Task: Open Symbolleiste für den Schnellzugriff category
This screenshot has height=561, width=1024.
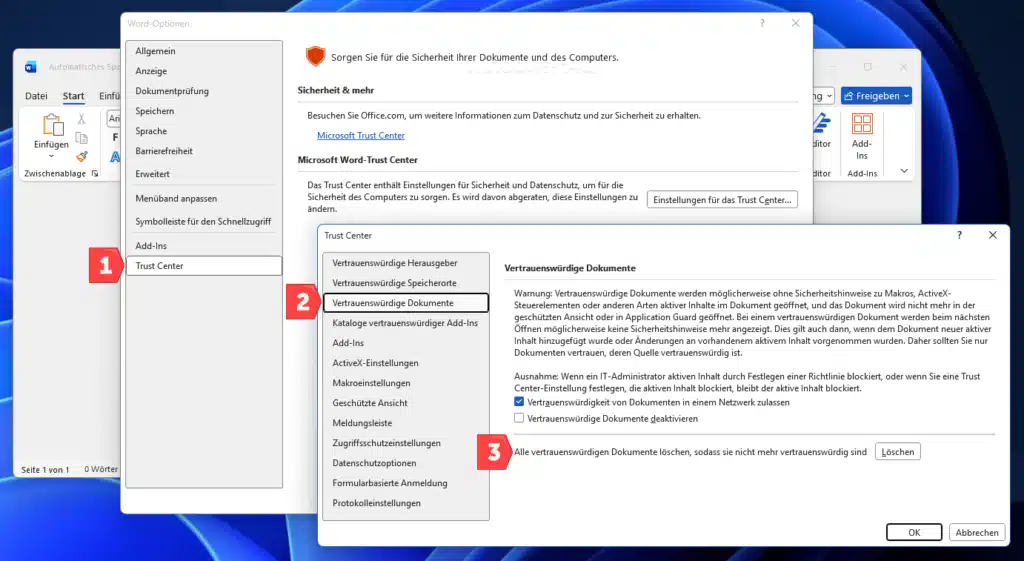Action: tap(204, 221)
